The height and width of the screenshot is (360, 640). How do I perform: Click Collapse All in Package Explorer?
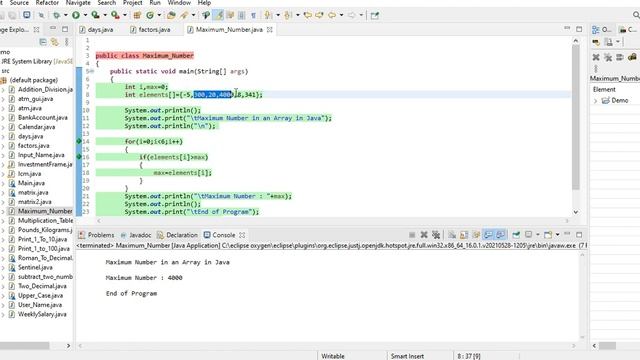43,42
